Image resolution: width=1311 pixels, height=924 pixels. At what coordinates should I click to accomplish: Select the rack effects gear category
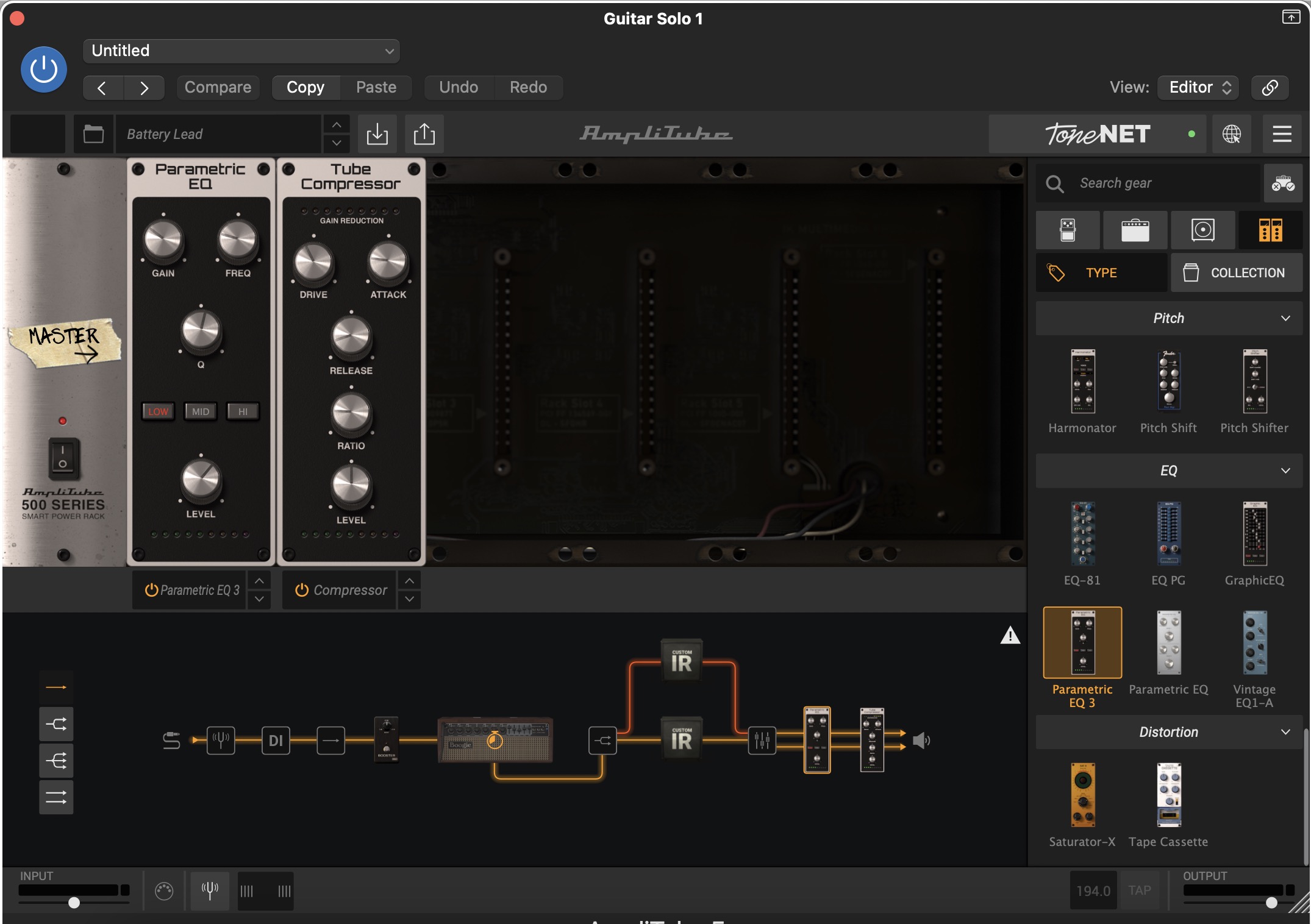1271,230
